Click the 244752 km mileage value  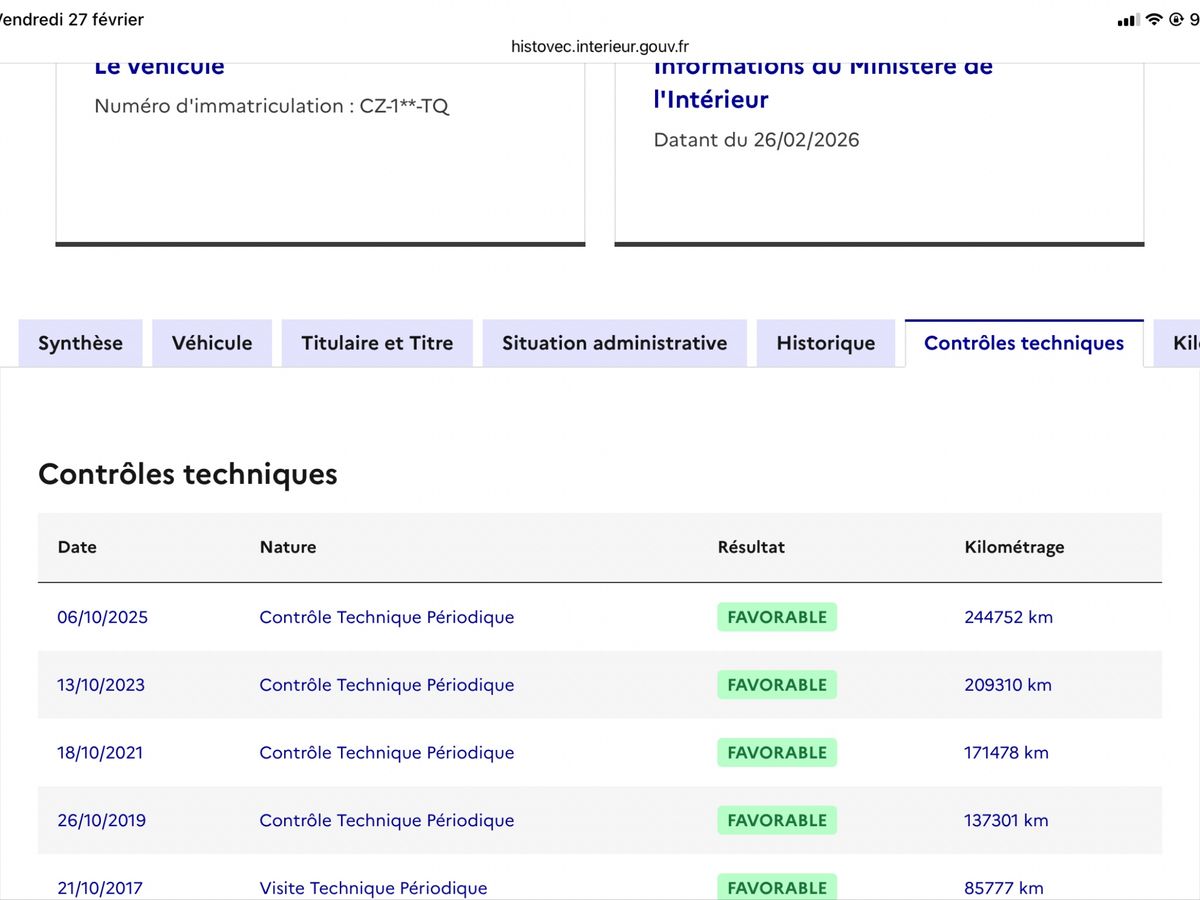point(1009,617)
